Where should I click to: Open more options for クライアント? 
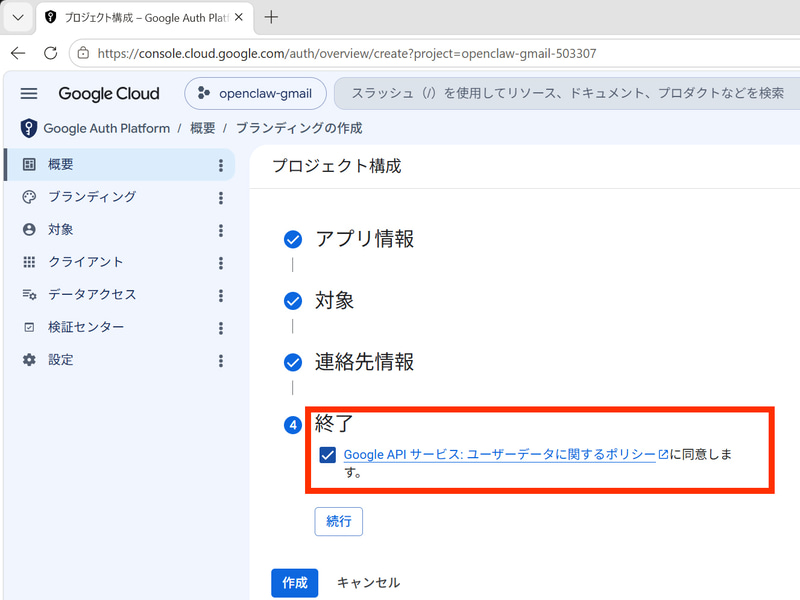221,263
